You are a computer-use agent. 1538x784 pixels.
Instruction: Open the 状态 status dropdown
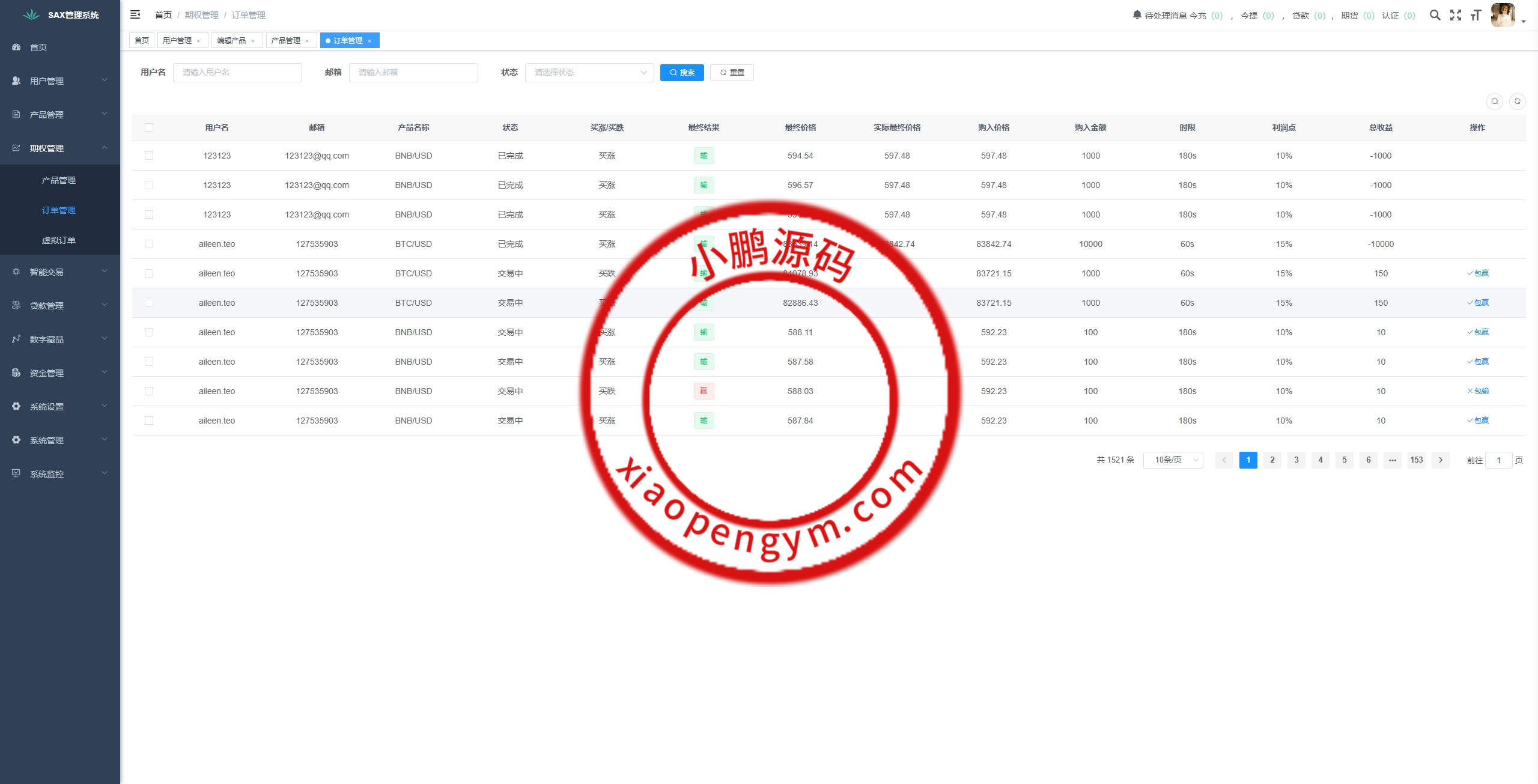[x=589, y=72]
